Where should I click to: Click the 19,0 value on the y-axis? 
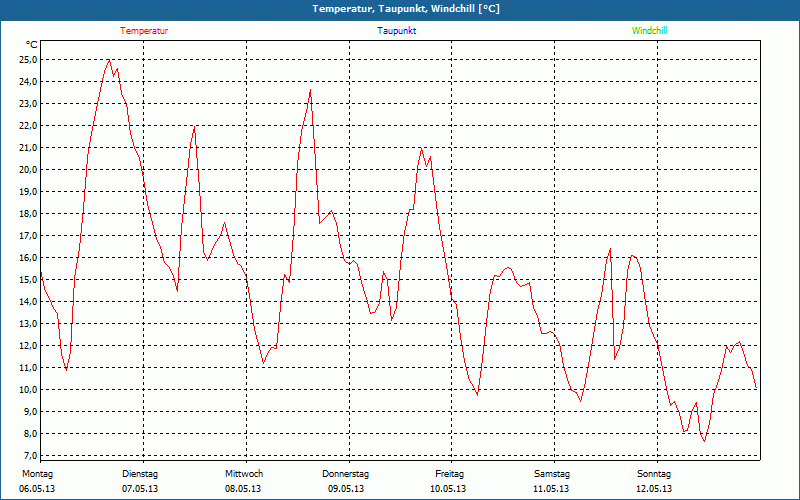[28, 192]
